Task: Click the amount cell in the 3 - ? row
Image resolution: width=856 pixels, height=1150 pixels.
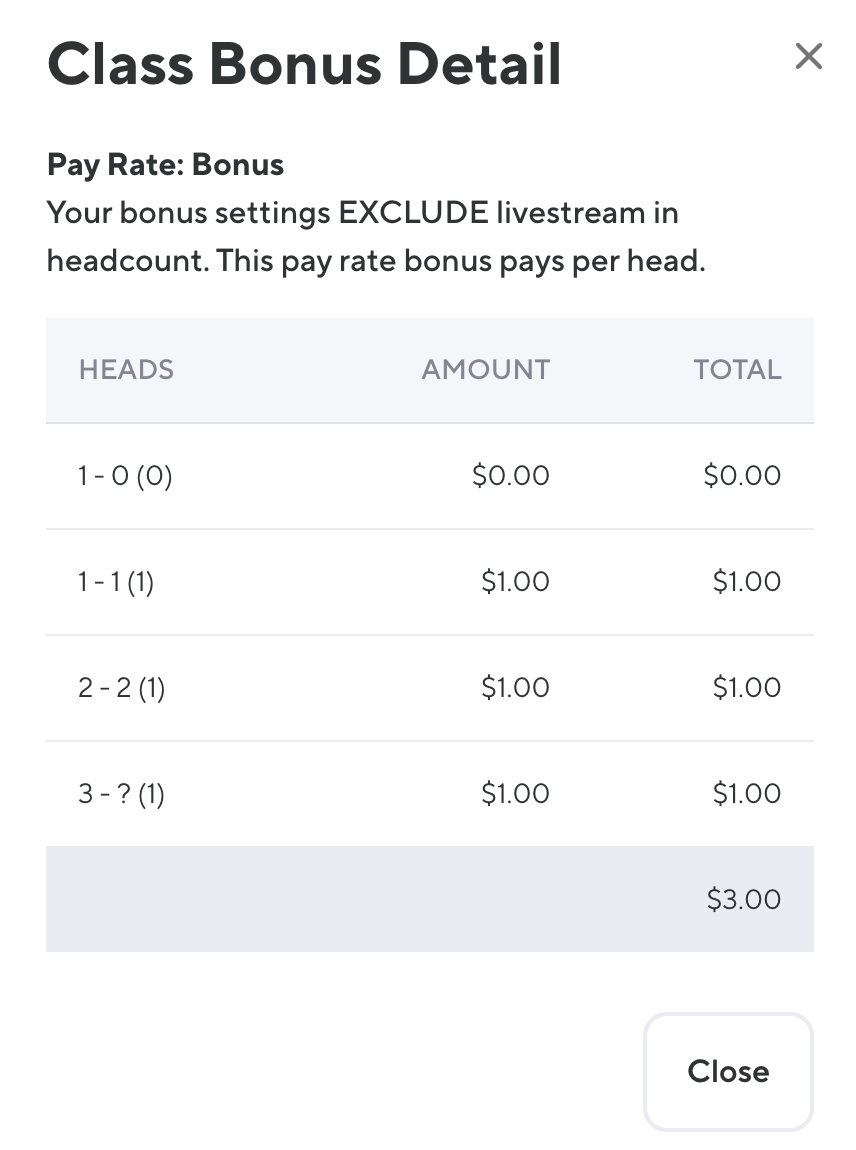Action: pos(515,794)
